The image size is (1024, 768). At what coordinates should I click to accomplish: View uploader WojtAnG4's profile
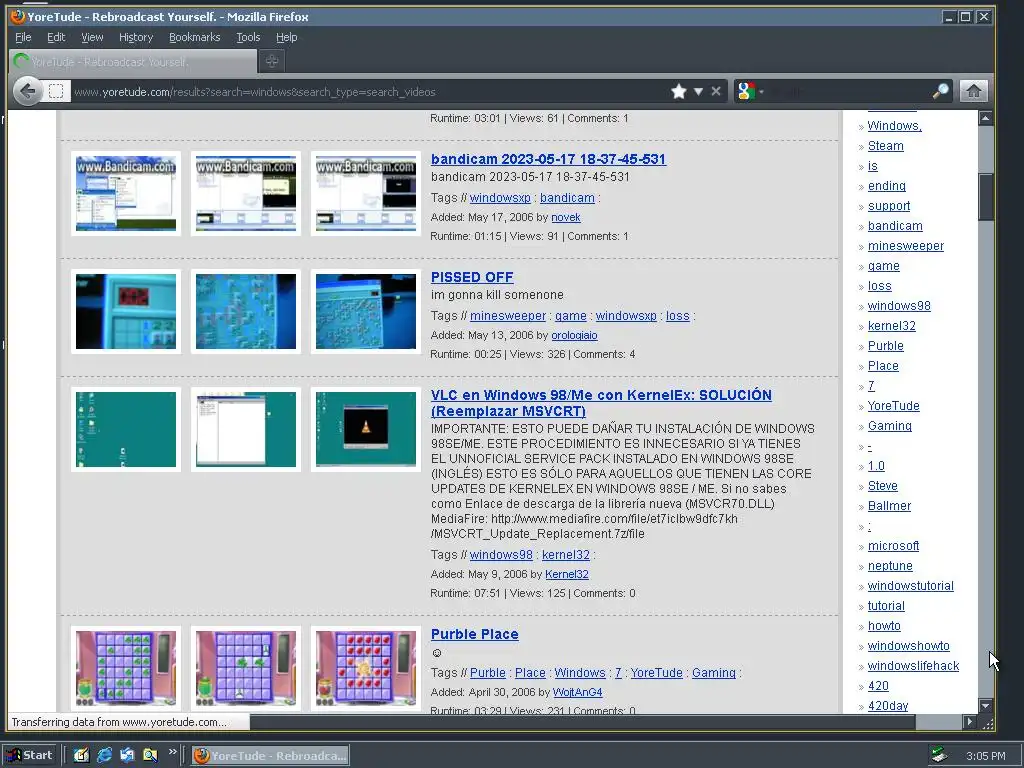click(577, 692)
